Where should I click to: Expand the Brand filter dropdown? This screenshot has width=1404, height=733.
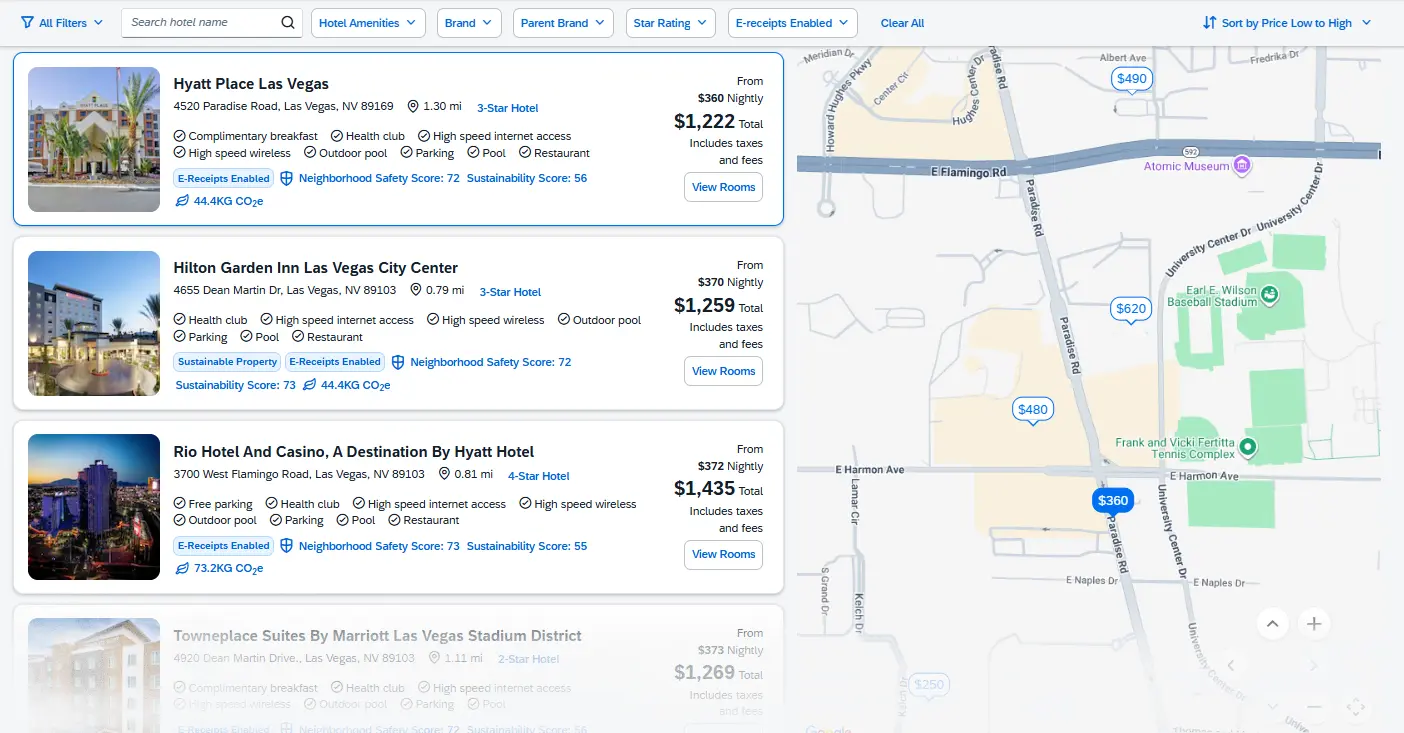point(469,23)
